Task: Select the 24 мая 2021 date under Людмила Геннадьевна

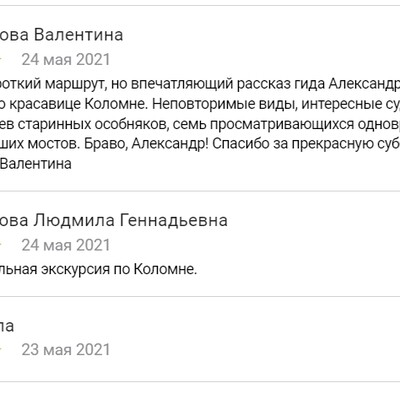Action: 66,245
